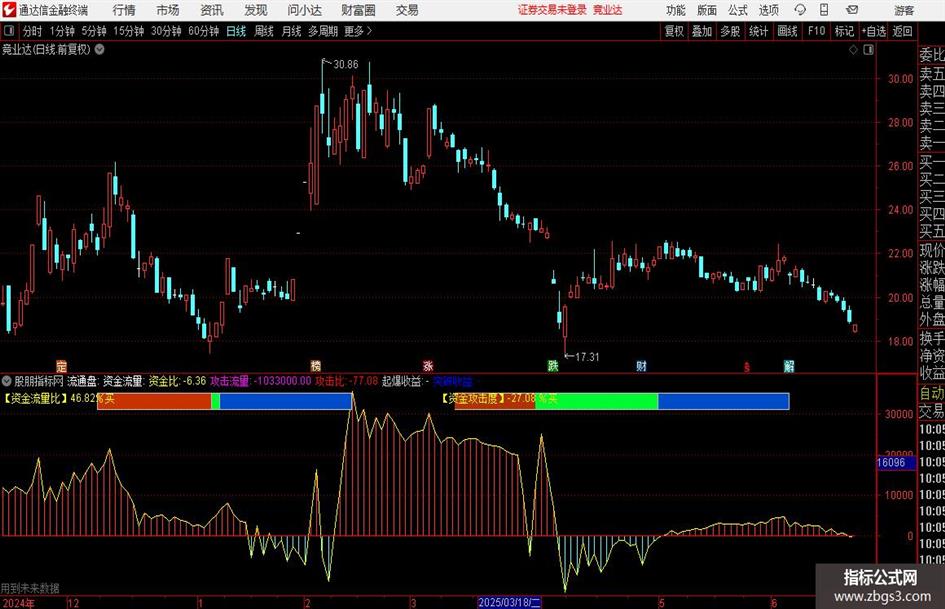Viewport: 945px width, 609px height.
Task: Open the 财富圈 menu
Action: (358, 10)
